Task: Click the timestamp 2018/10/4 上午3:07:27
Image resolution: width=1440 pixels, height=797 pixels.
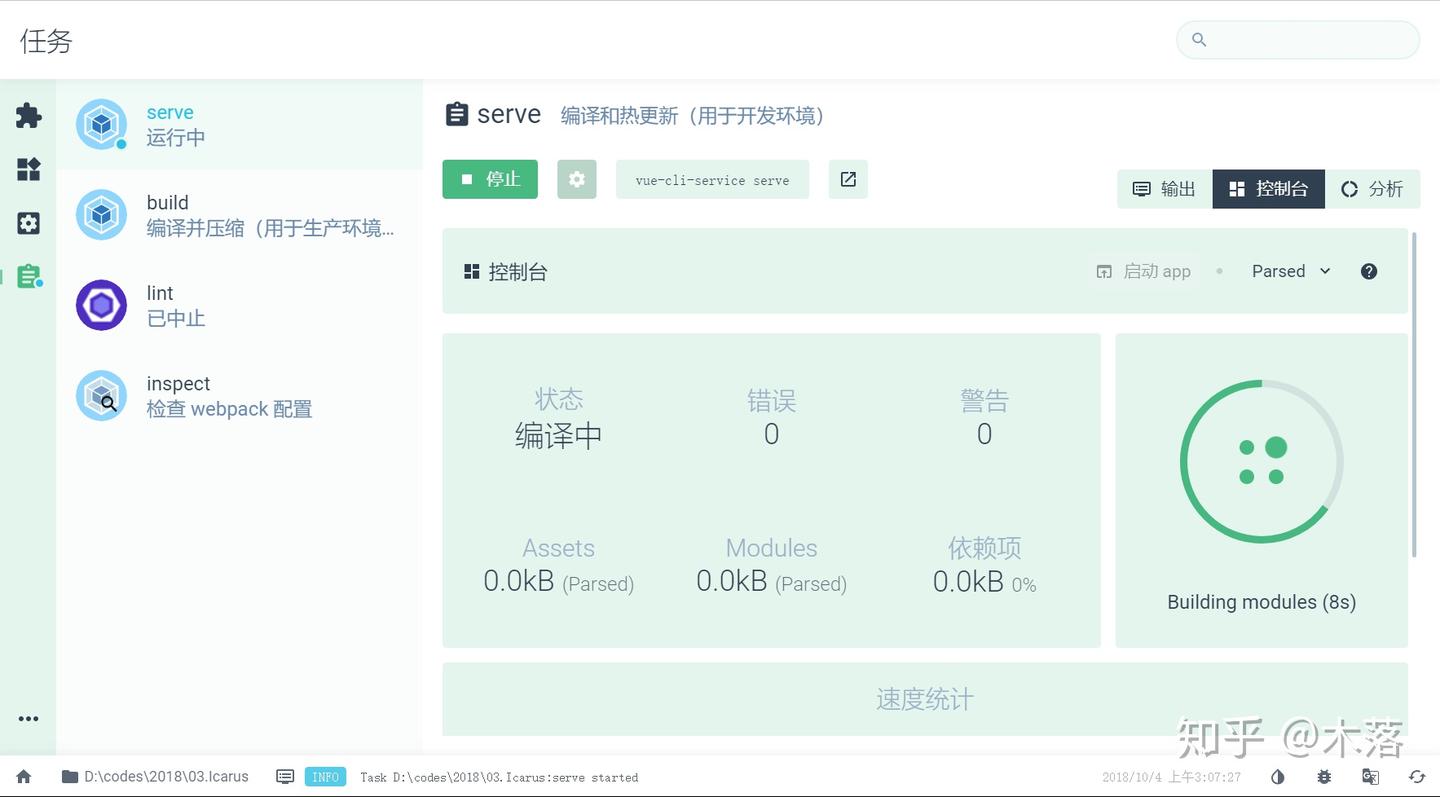Action: (x=1171, y=777)
